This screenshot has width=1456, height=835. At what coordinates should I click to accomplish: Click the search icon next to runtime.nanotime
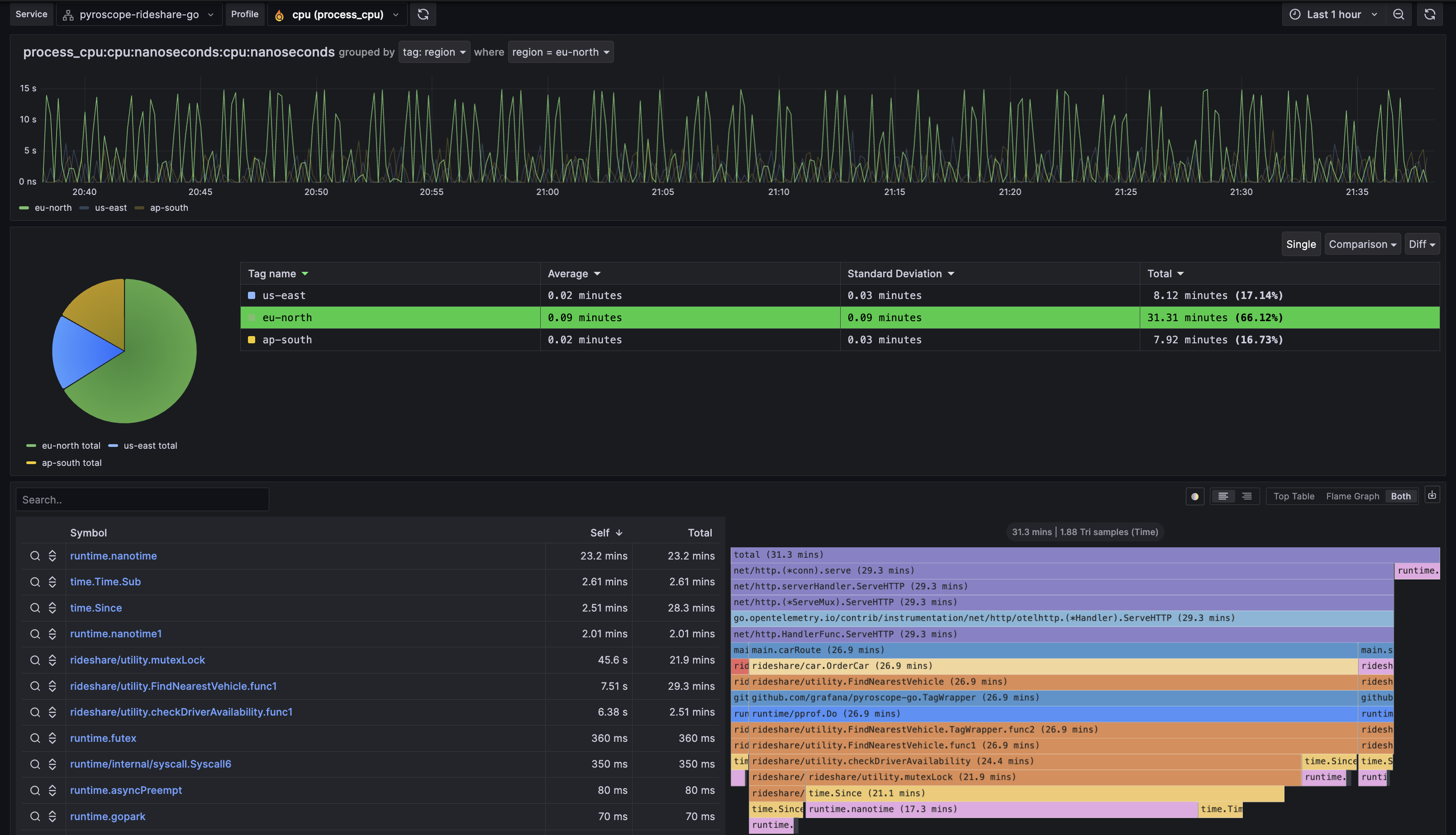[x=35, y=556]
